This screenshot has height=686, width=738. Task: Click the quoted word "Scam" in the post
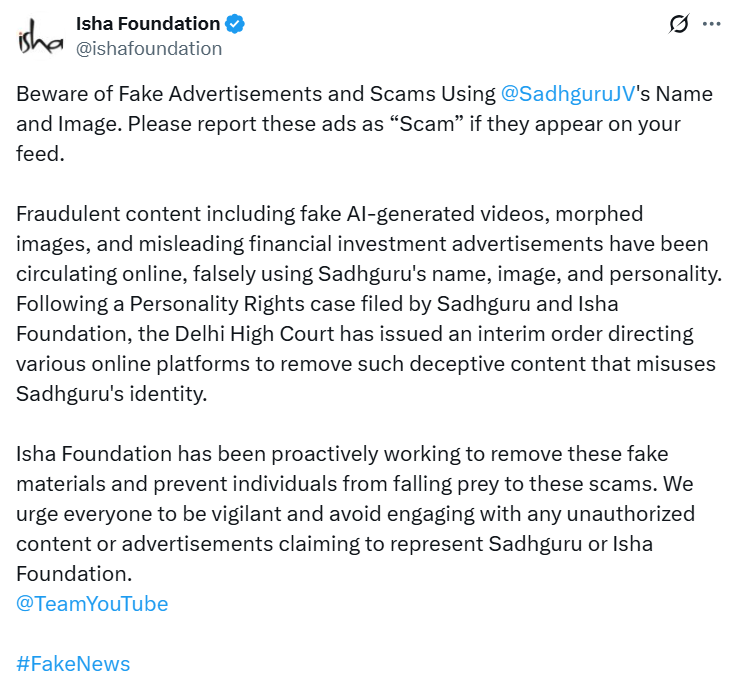tap(426, 124)
